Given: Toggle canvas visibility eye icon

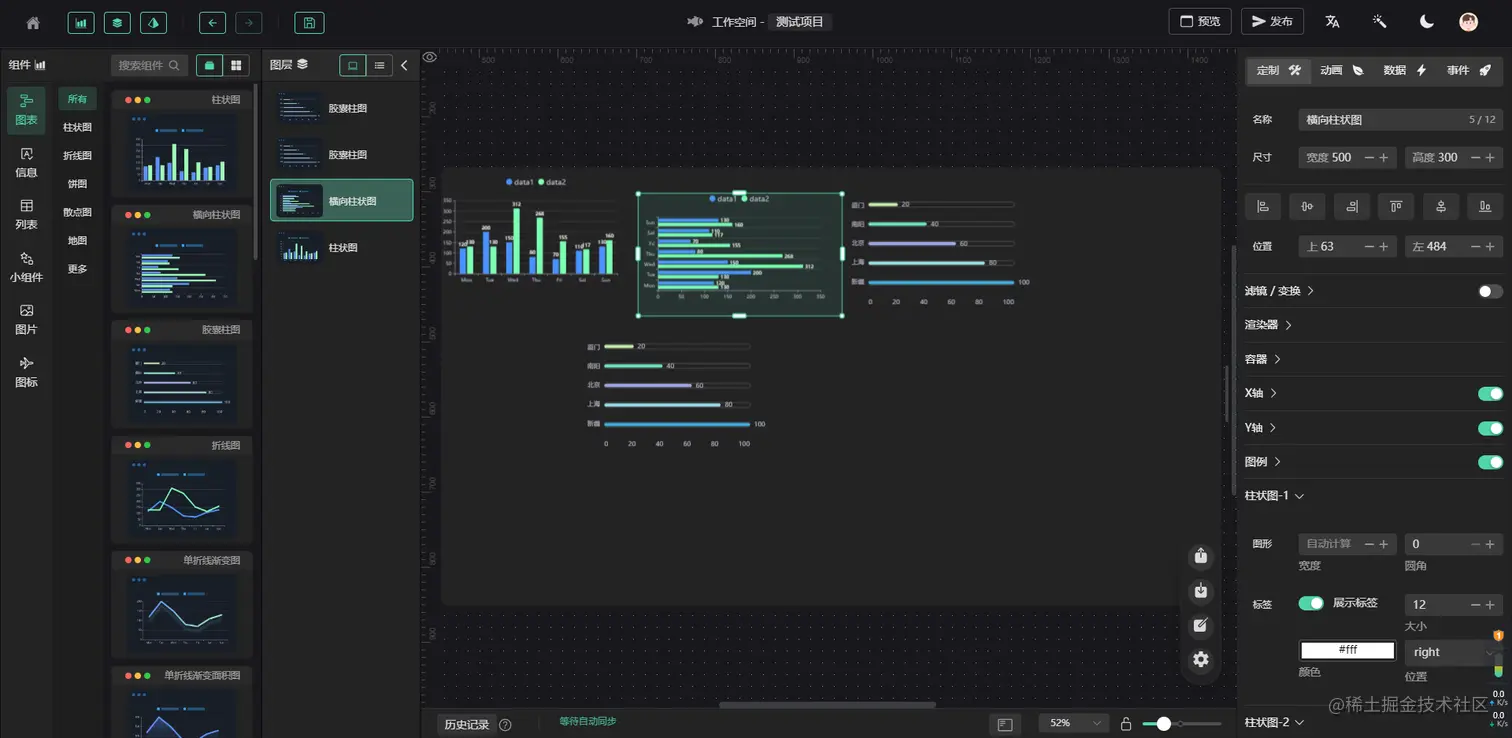Looking at the screenshot, I should 430,57.
